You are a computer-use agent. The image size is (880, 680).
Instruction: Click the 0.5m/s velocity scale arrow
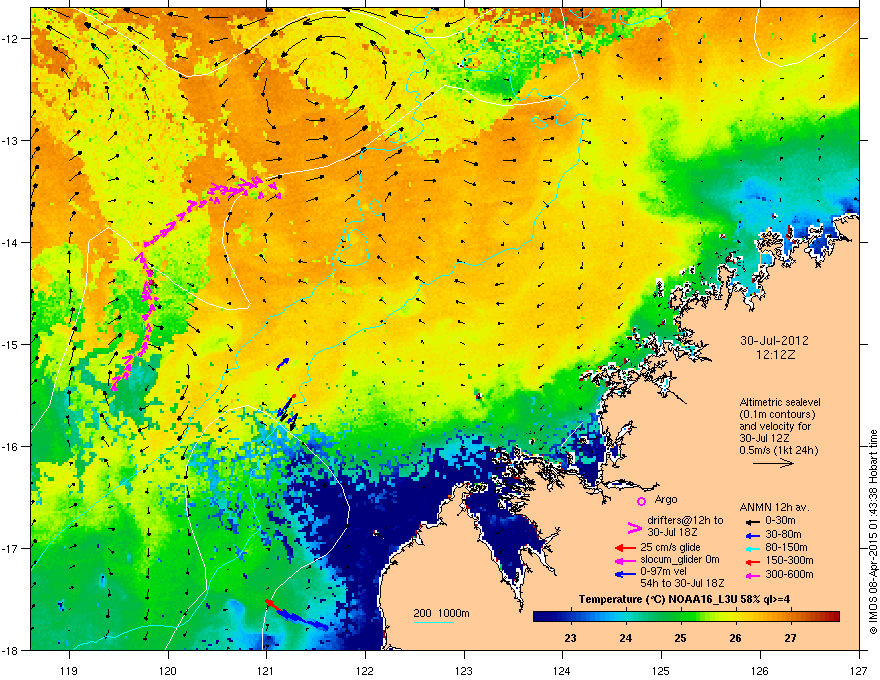tap(773, 463)
